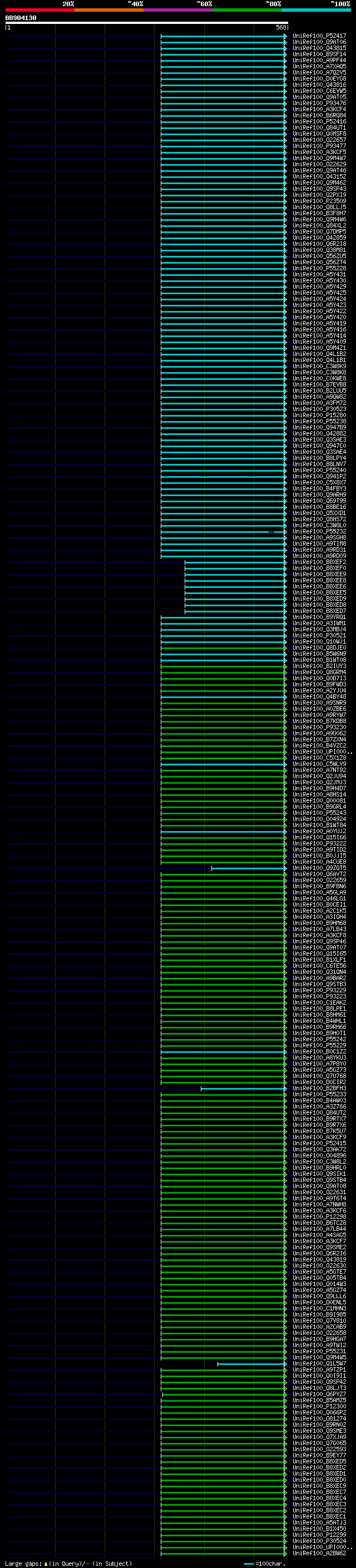Click the UniRef100_A7XAQ5 hit label
This screenshot has height=1568, width=356.
click(319, 66)
